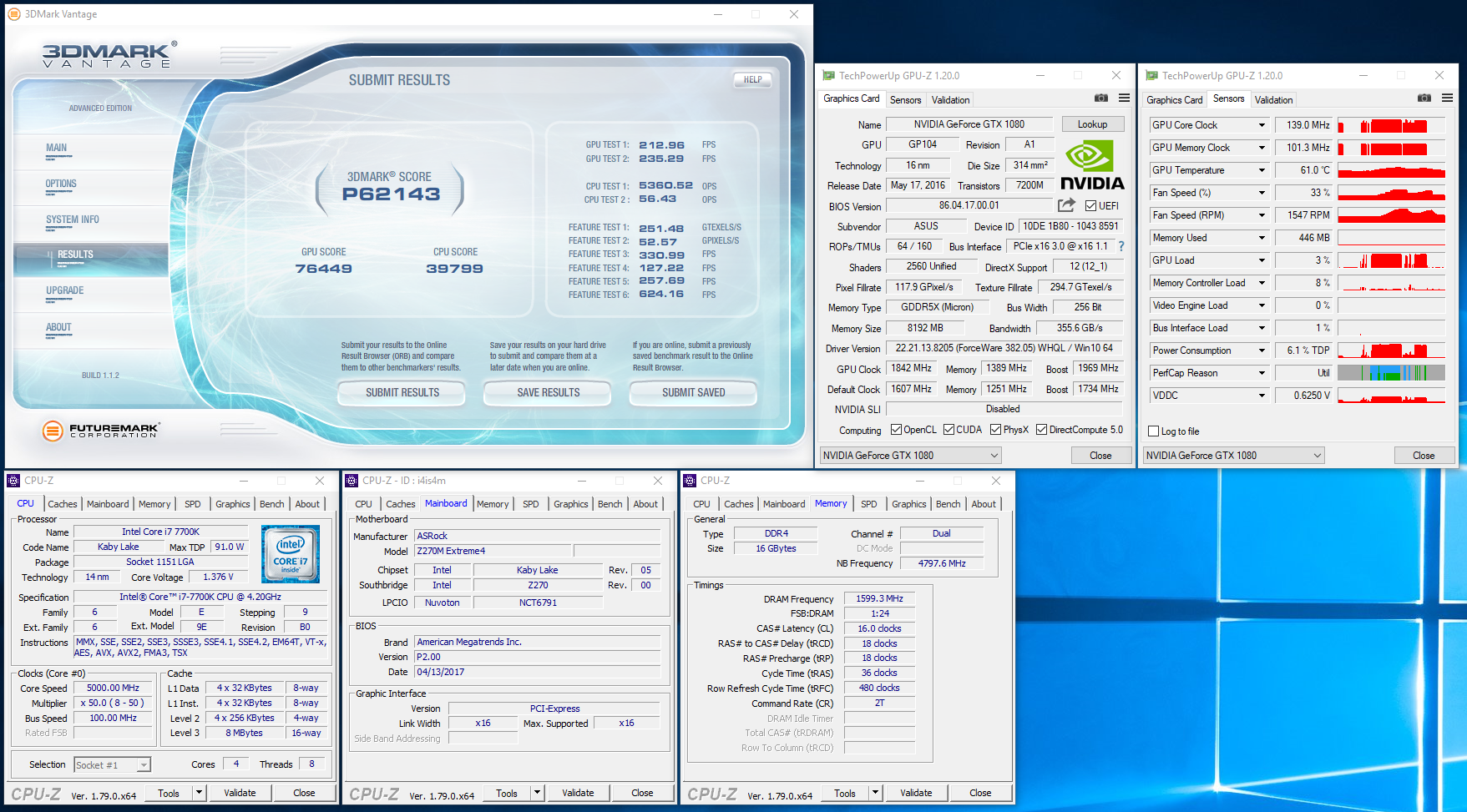
Task: Toggle the DirectCompute 5.0 checkbox
Action: (1041, 430)
